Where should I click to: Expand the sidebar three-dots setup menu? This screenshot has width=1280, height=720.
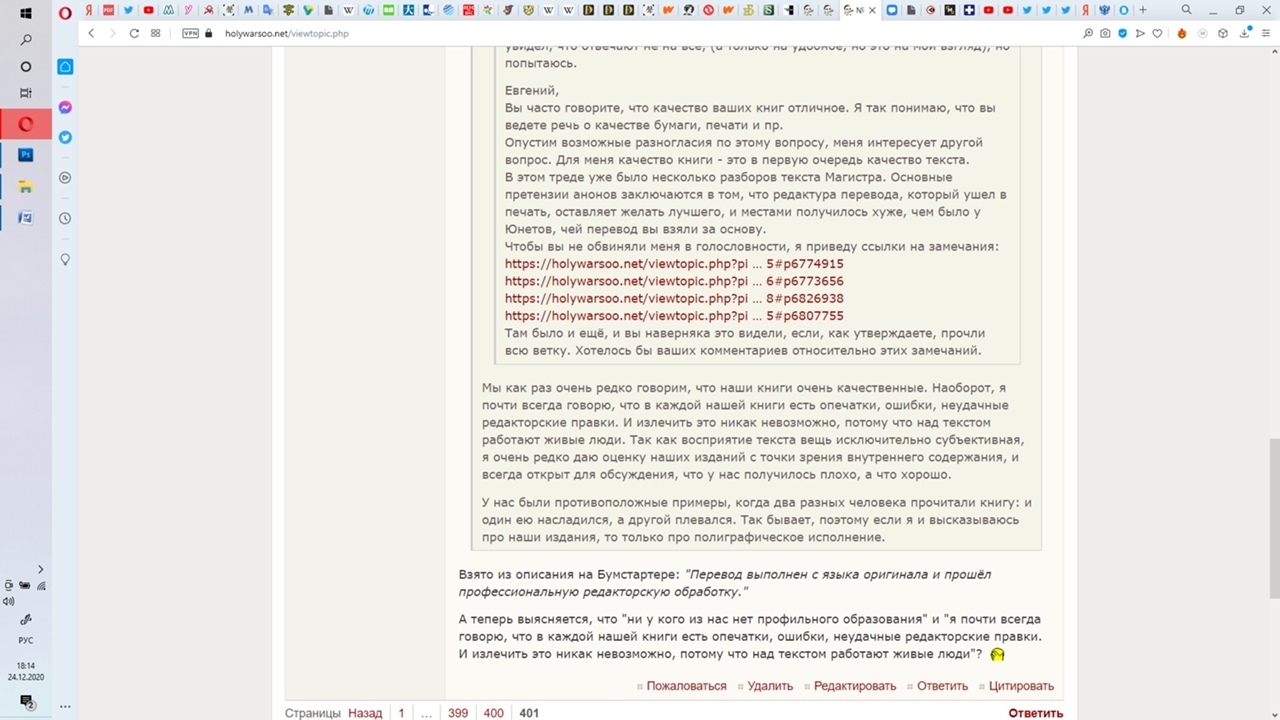[x=65, y=706]
